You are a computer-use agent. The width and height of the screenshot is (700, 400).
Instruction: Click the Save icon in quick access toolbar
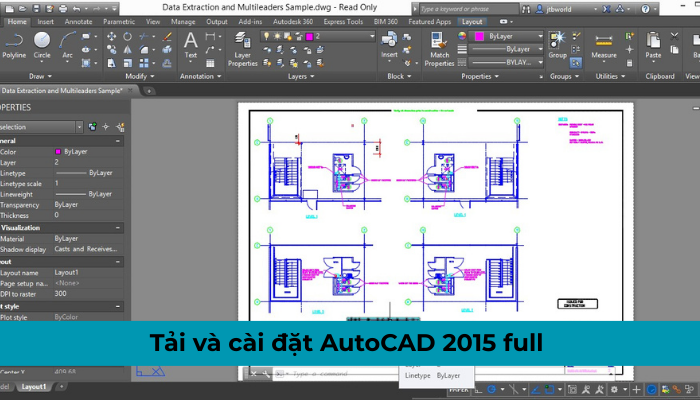click(37, 8)
